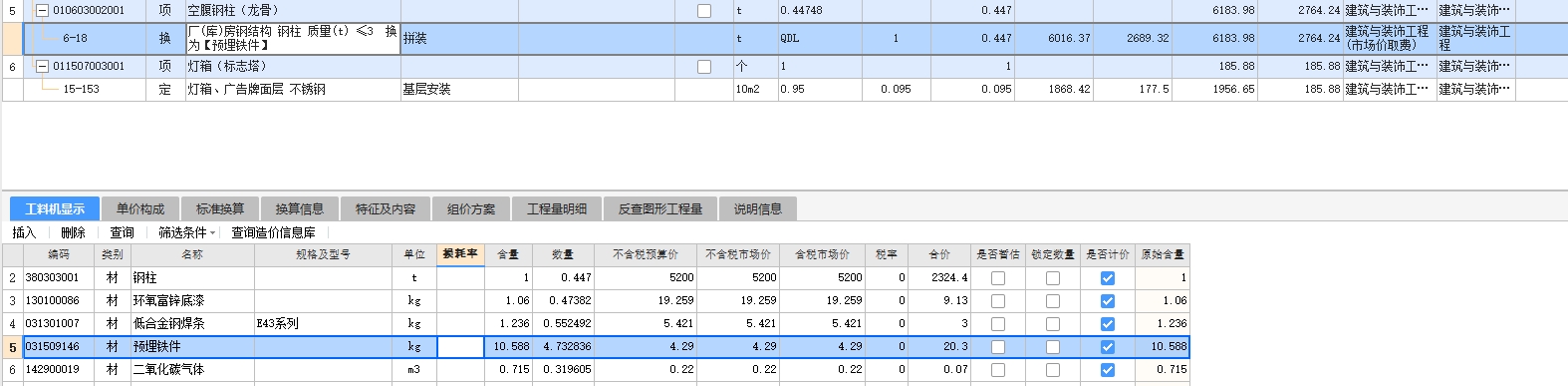Click the 拼装 cell in row 6-18

click(459, 39)
